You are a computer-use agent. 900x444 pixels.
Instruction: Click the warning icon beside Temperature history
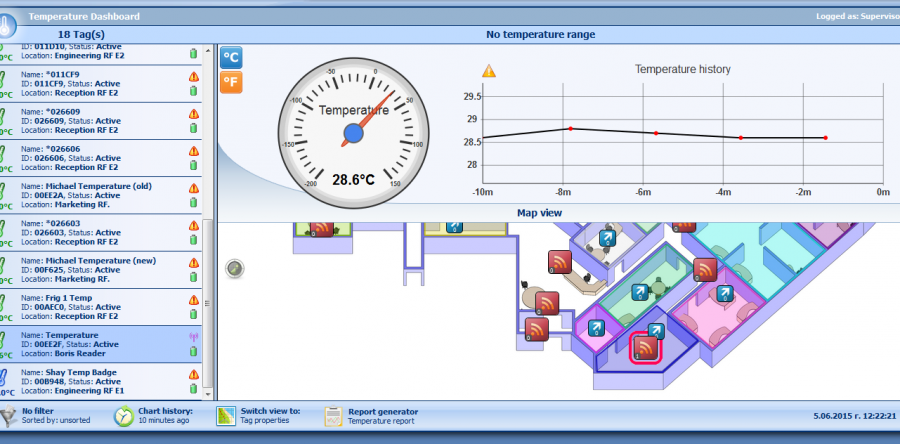488,71
